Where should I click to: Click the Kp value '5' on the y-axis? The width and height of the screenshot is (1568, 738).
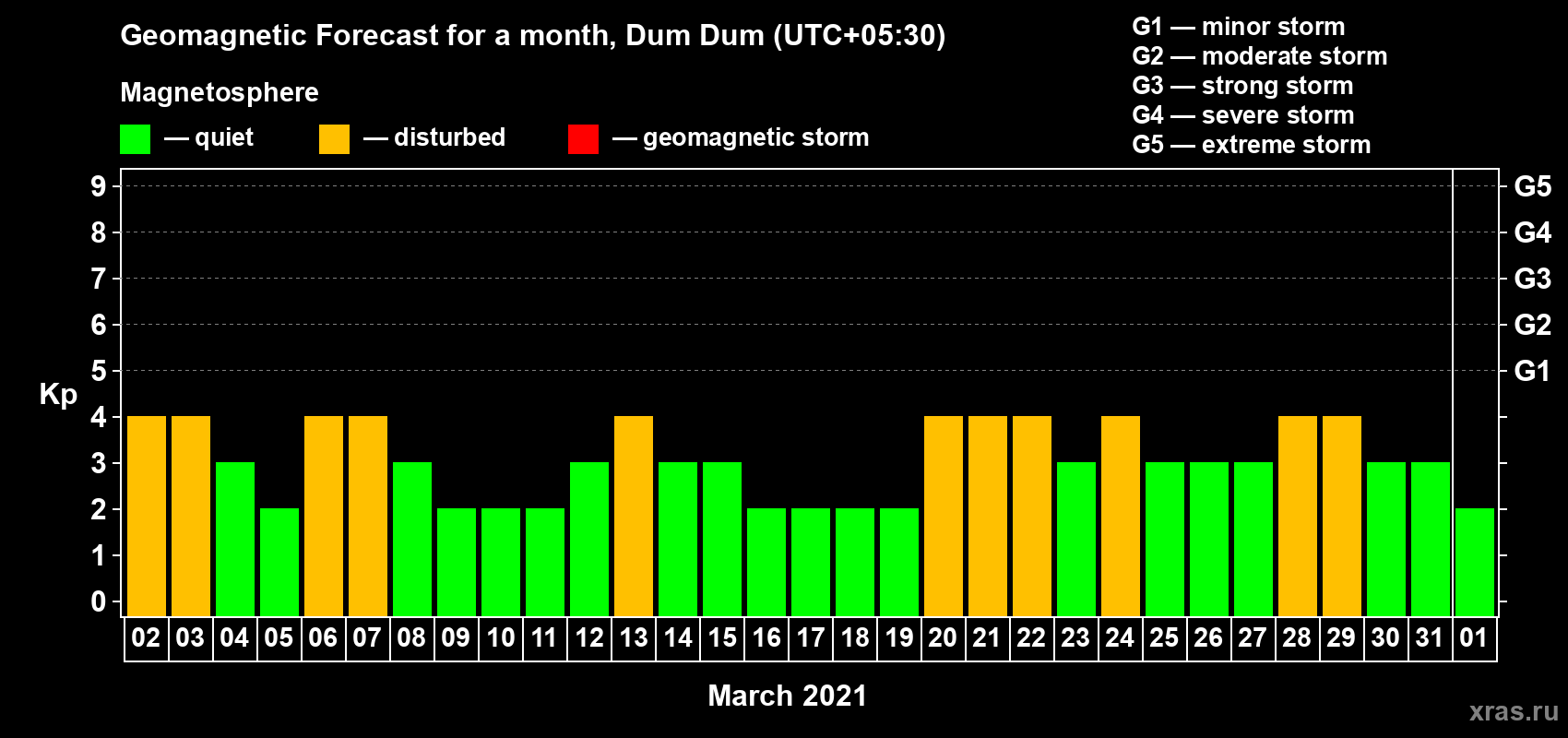pos(99,371)
